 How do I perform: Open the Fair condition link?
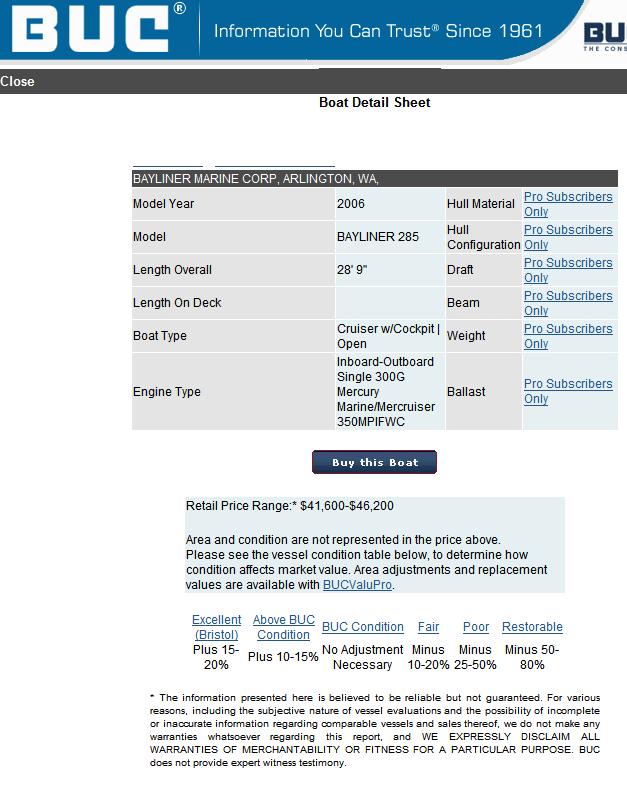point(428,627)
